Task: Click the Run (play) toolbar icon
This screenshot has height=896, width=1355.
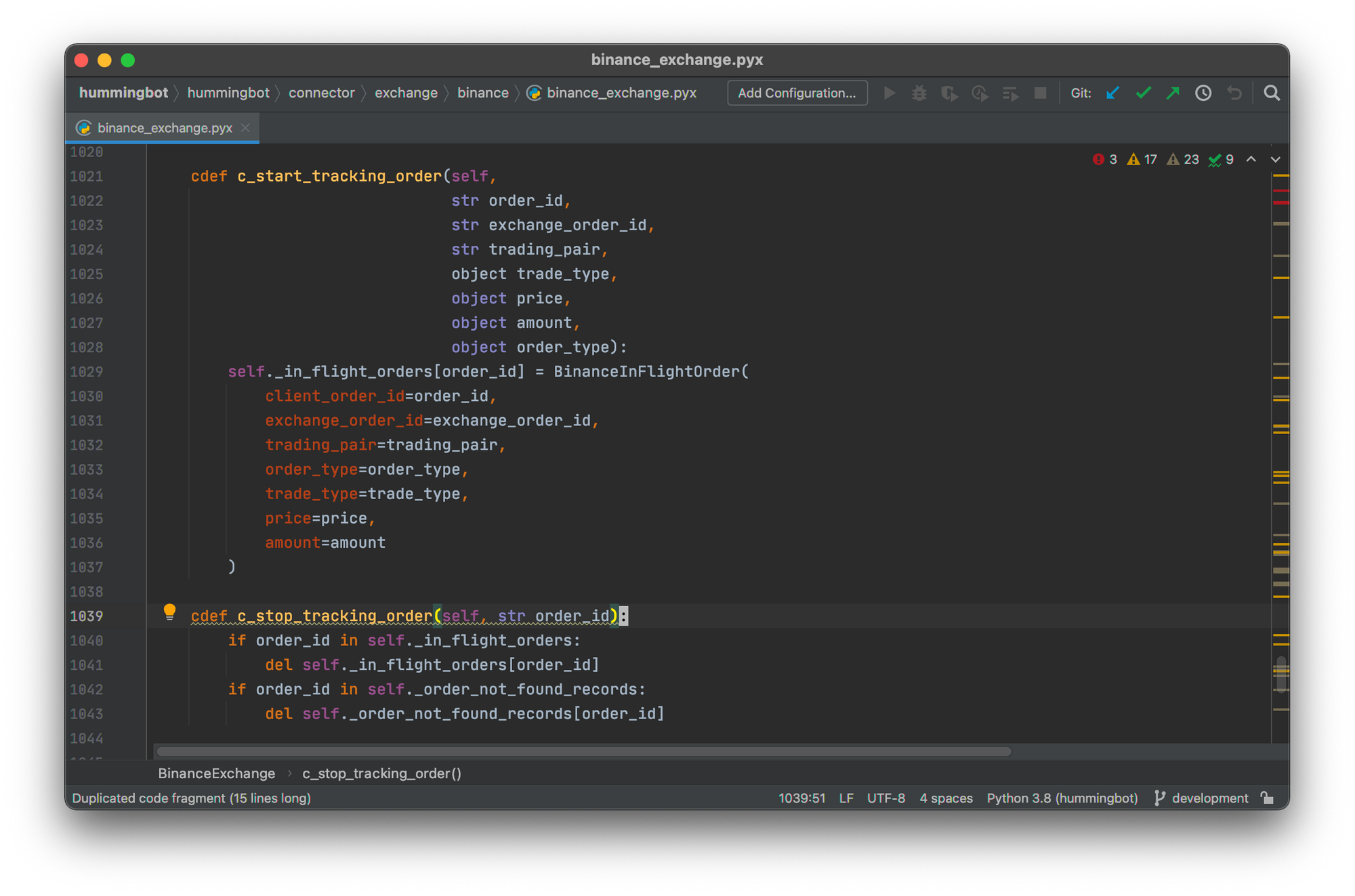Action: point(890,93)
